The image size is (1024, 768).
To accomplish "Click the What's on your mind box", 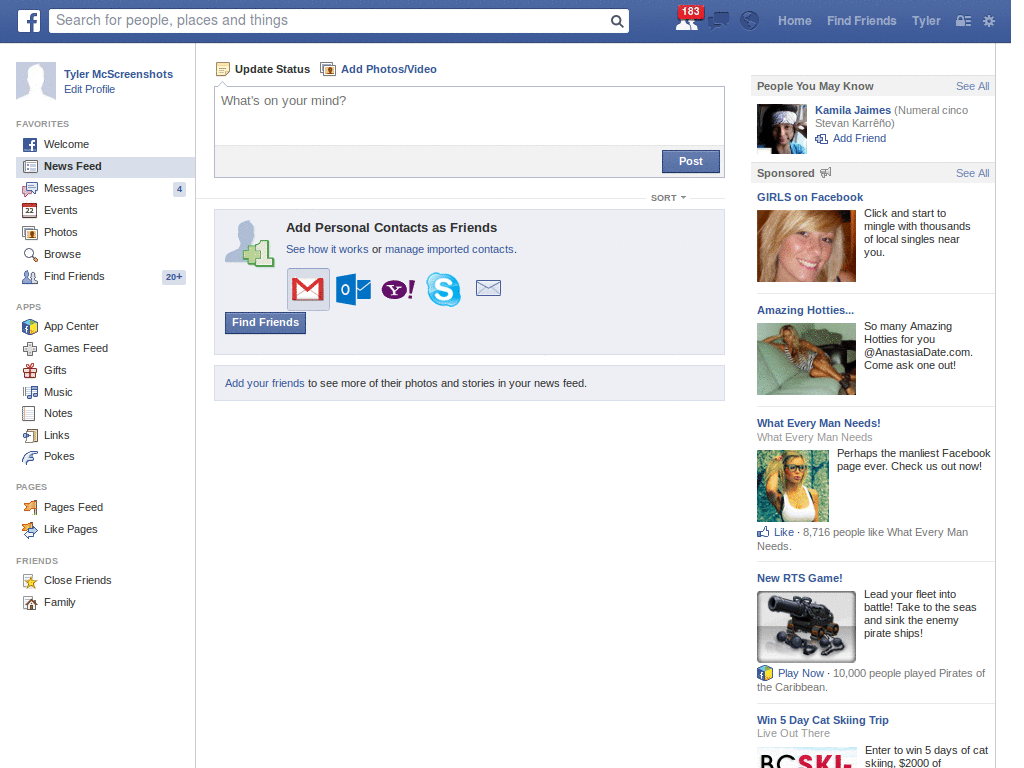I will 469,116.
